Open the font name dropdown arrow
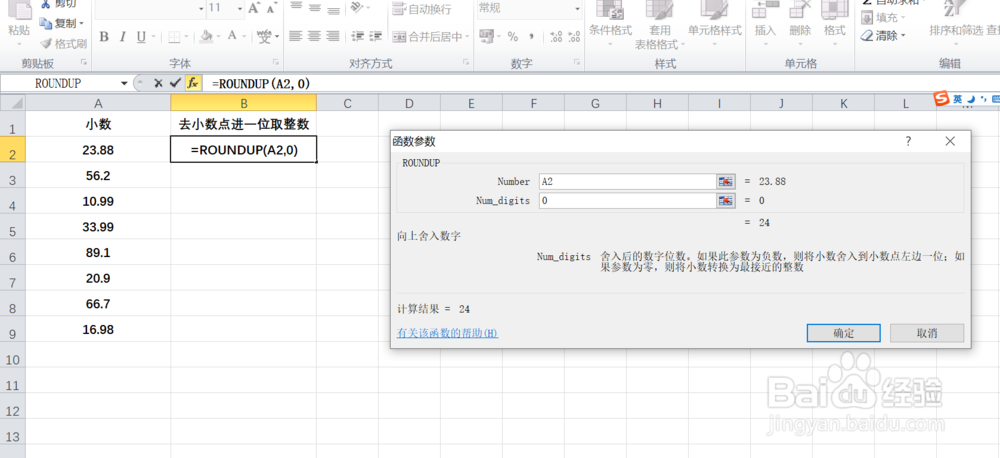This screenshot has height=458, width=1000. [202, 9]
